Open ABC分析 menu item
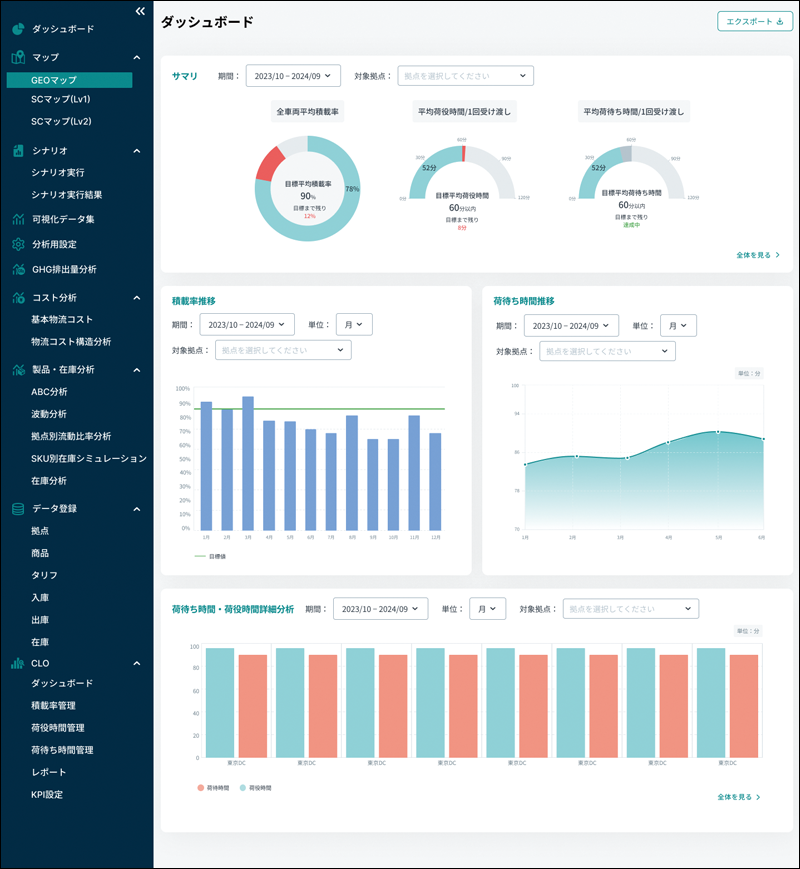The width and height of the screenshot is (800, 869). [49, 392]
